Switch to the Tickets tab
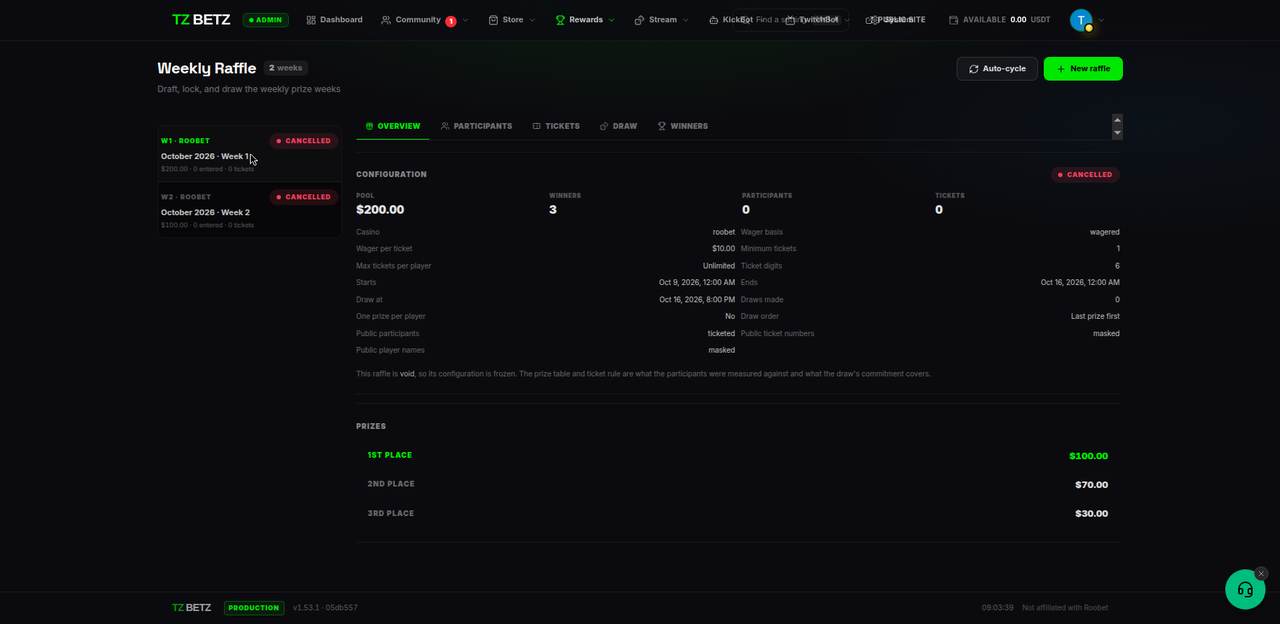This screenshot has width=1280, height=624. (556, 126)
